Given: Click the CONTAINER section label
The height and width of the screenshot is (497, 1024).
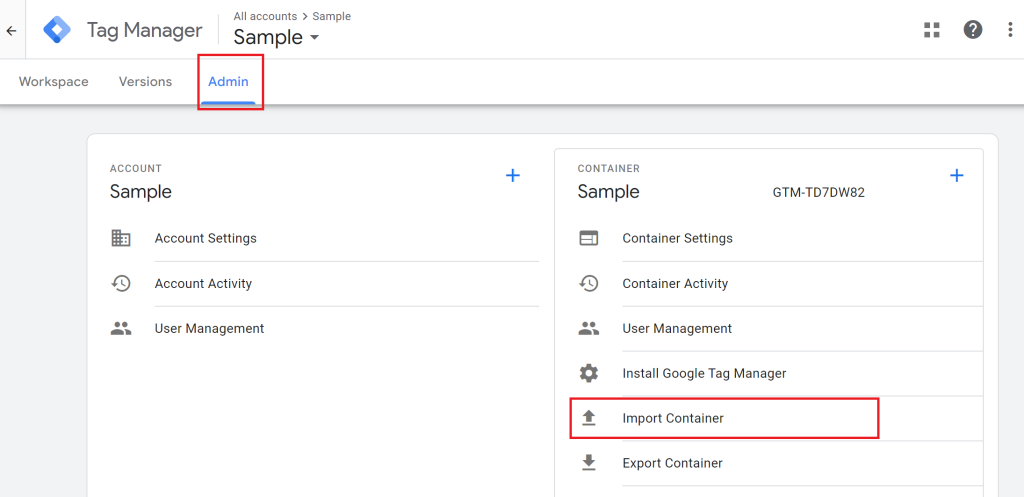Looking at the screenshot, I should point(609,168).
